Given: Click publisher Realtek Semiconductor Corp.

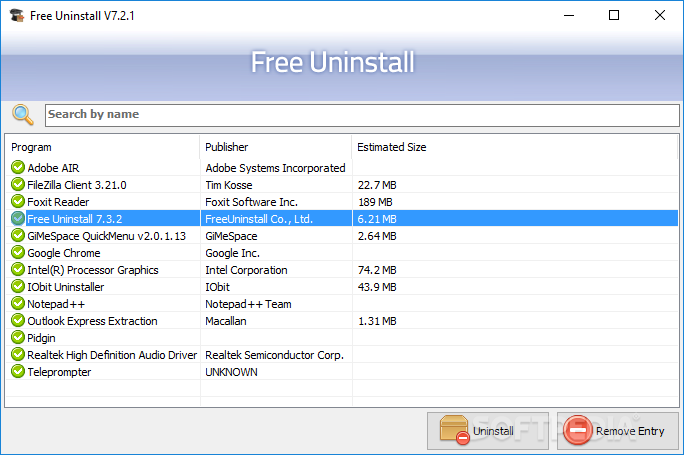Looking at the screenshot, I should pos(274,355).
